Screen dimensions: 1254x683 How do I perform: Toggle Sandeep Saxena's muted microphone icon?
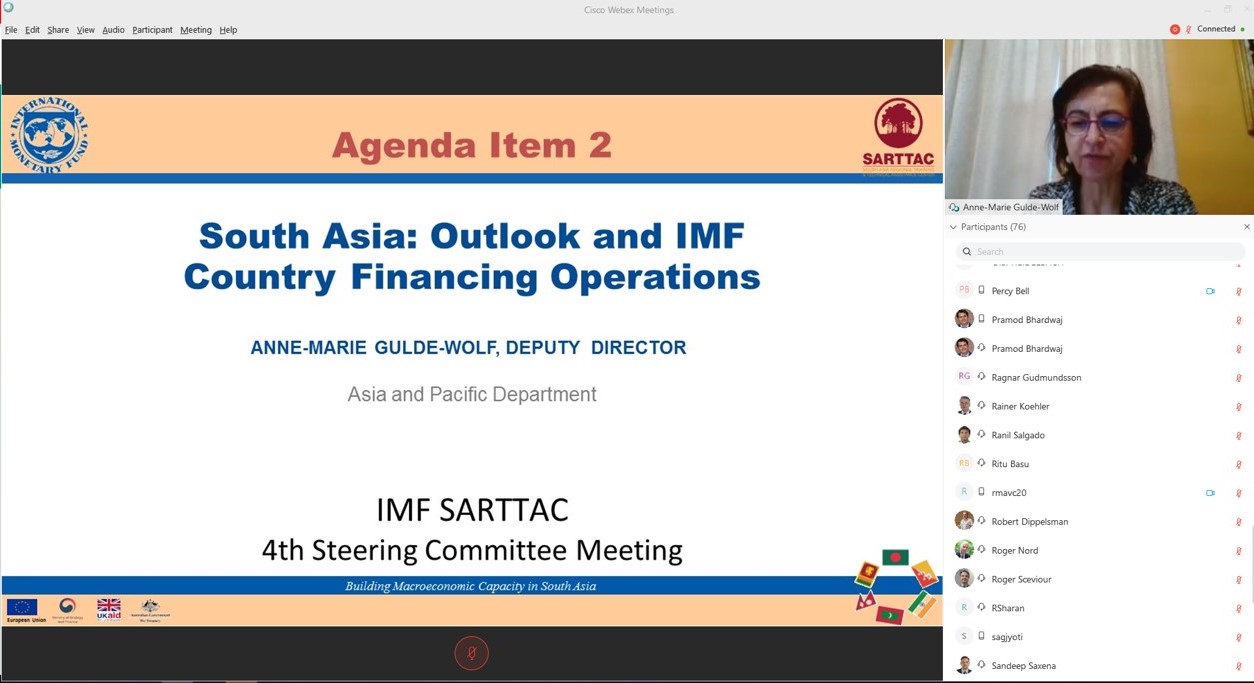pyautogui.click(x=1239, y=666)
